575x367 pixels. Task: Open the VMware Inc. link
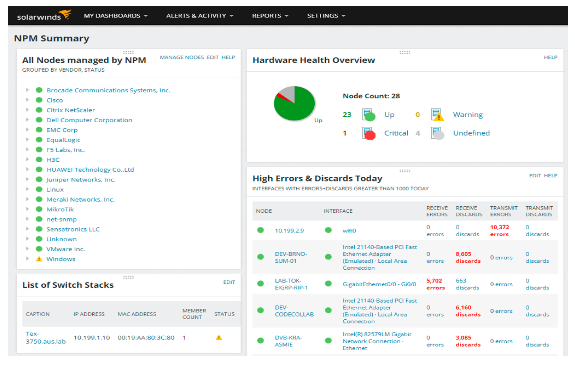[66, 249]
